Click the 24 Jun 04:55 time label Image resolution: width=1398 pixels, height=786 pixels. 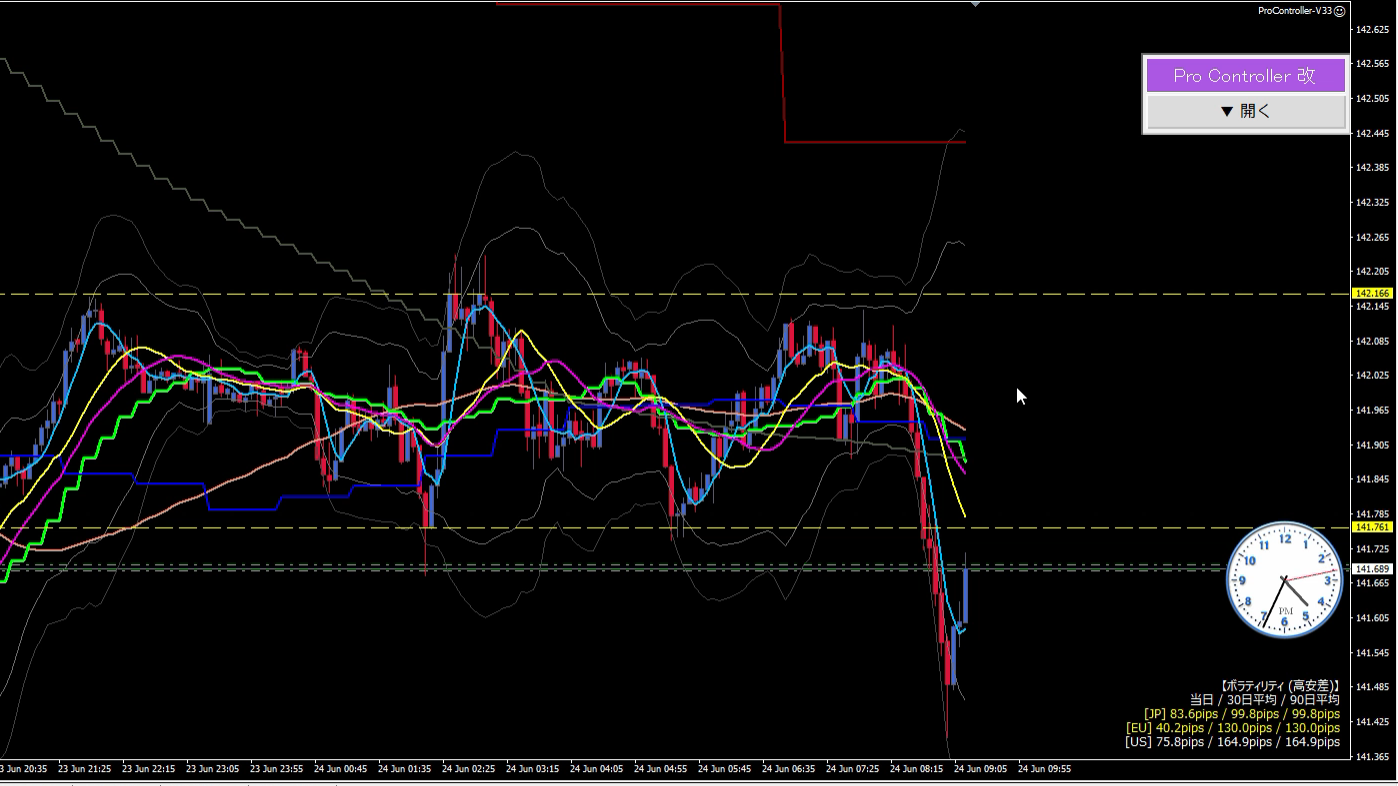(661, 769)
